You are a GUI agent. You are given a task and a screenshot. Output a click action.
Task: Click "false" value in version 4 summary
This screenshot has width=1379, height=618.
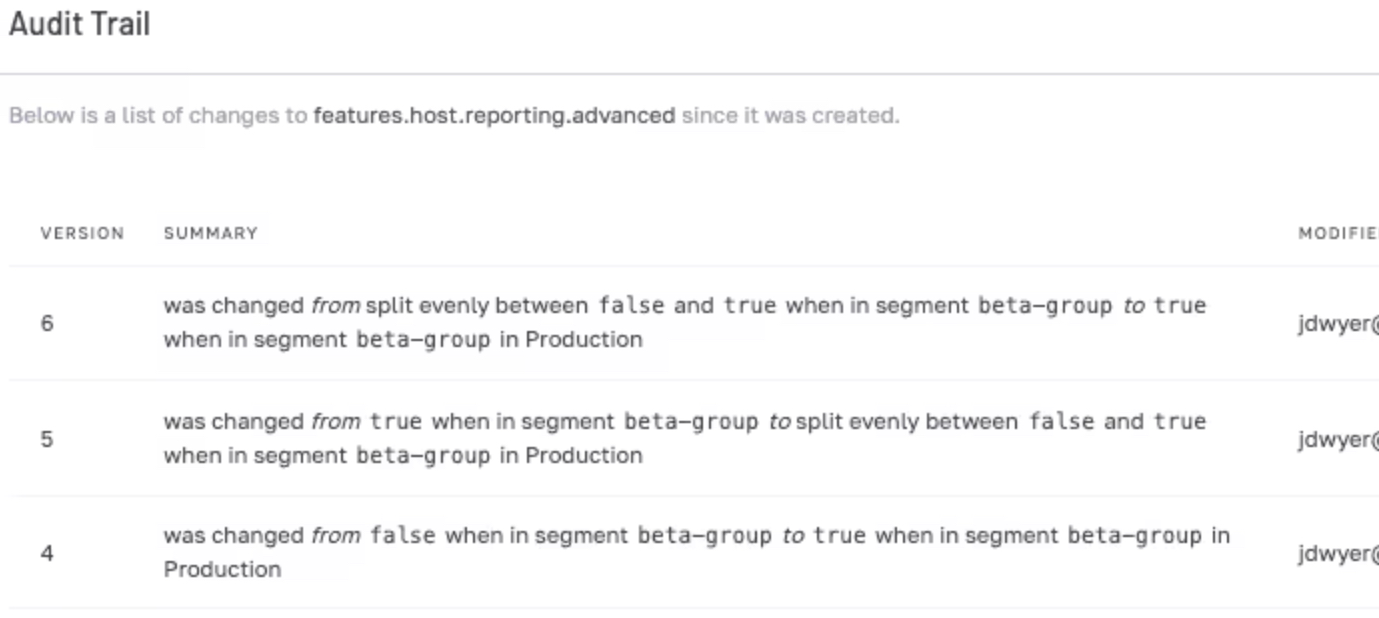click(402, 535)
